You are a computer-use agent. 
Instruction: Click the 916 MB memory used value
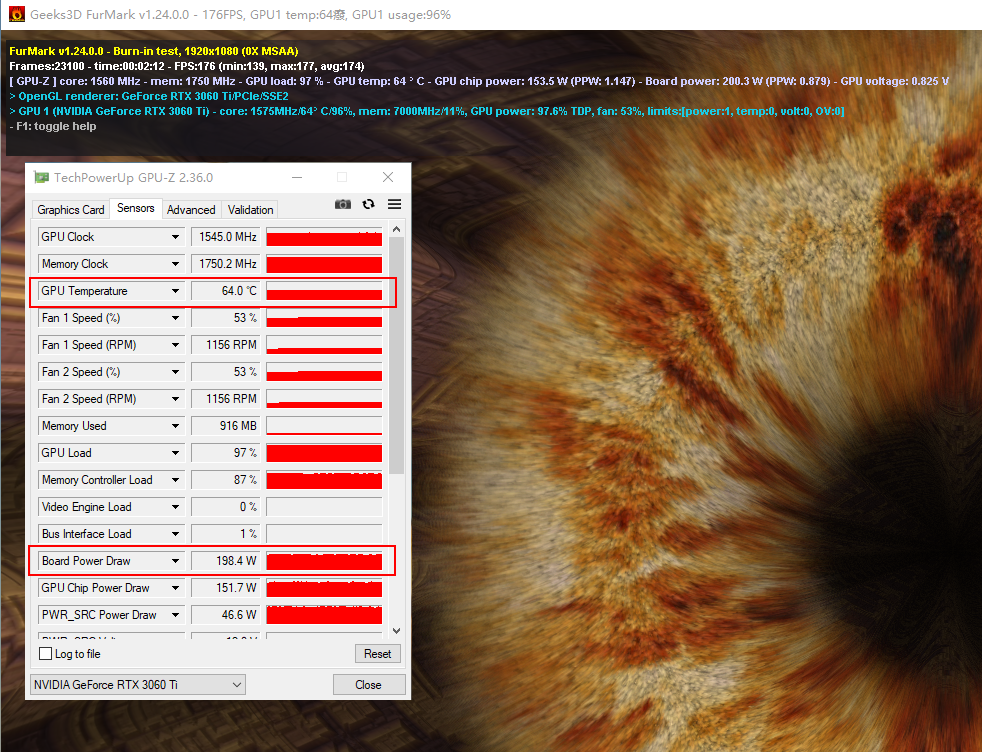point(225,426)
